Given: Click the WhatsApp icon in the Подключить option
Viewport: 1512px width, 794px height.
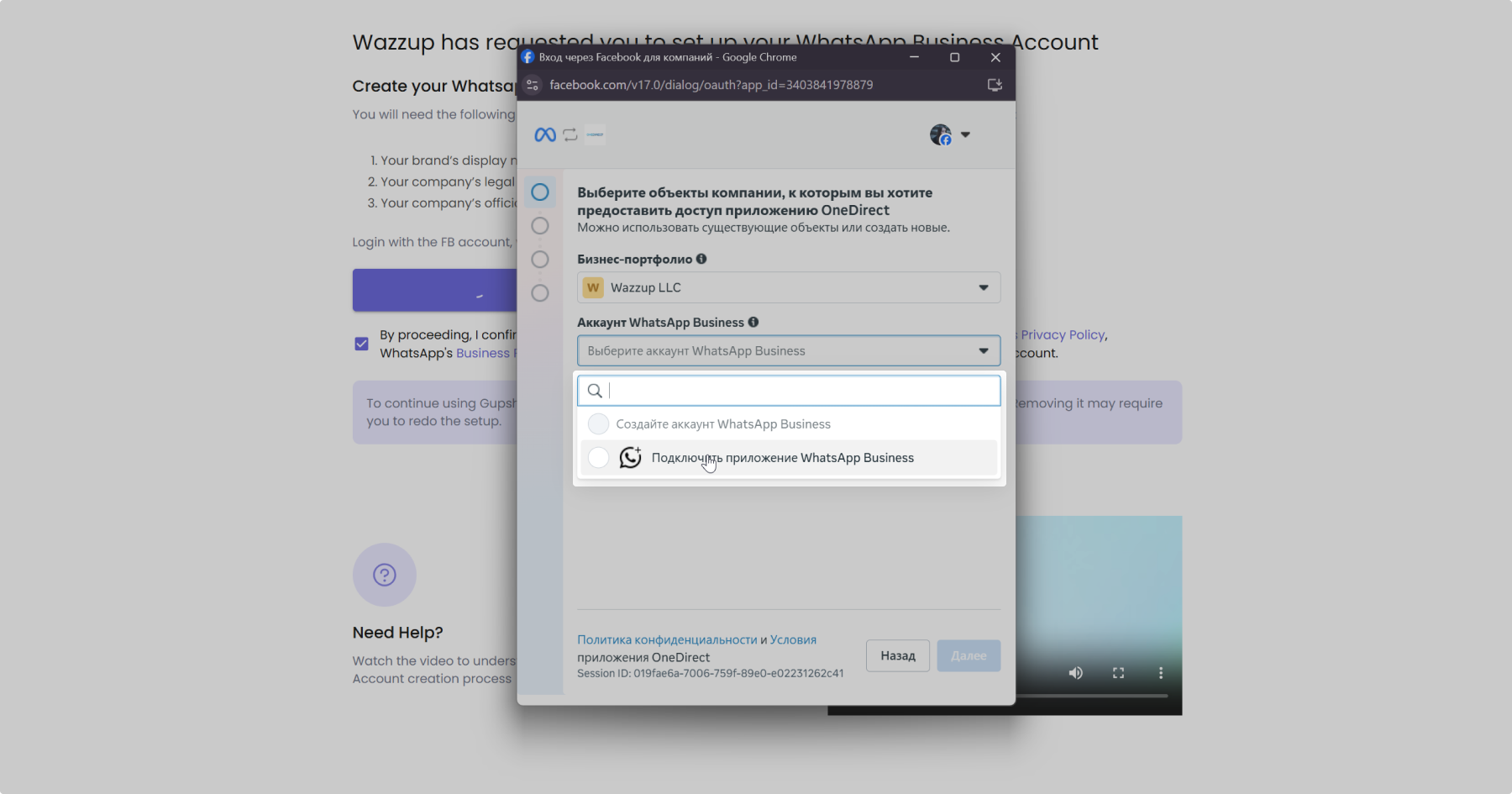Looking at the screenshot, I should (630, 457).
